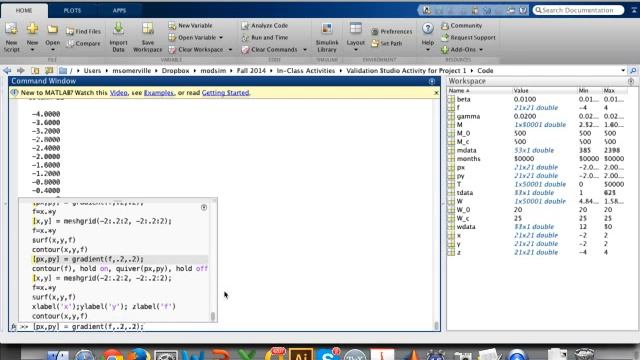Open the Workspace panel actions icon
The width and height of the screenshot is (640, 360).
tap(631, 81)
